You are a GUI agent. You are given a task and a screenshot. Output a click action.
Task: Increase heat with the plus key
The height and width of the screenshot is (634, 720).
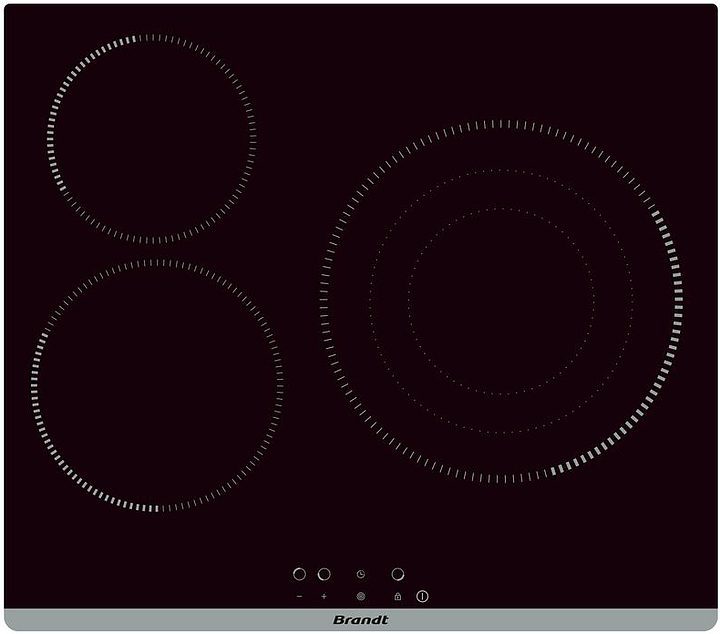click(x=324, y=596)
